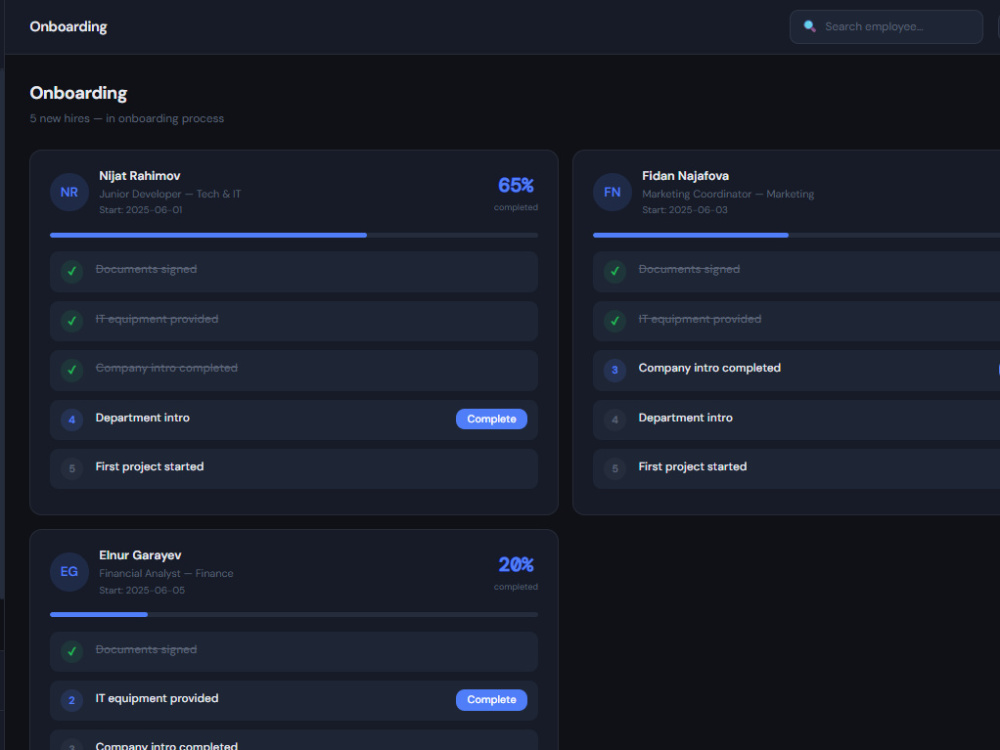Click the Onboarding title in top bar
This screenshot has height=750, width=1000.
68,27
